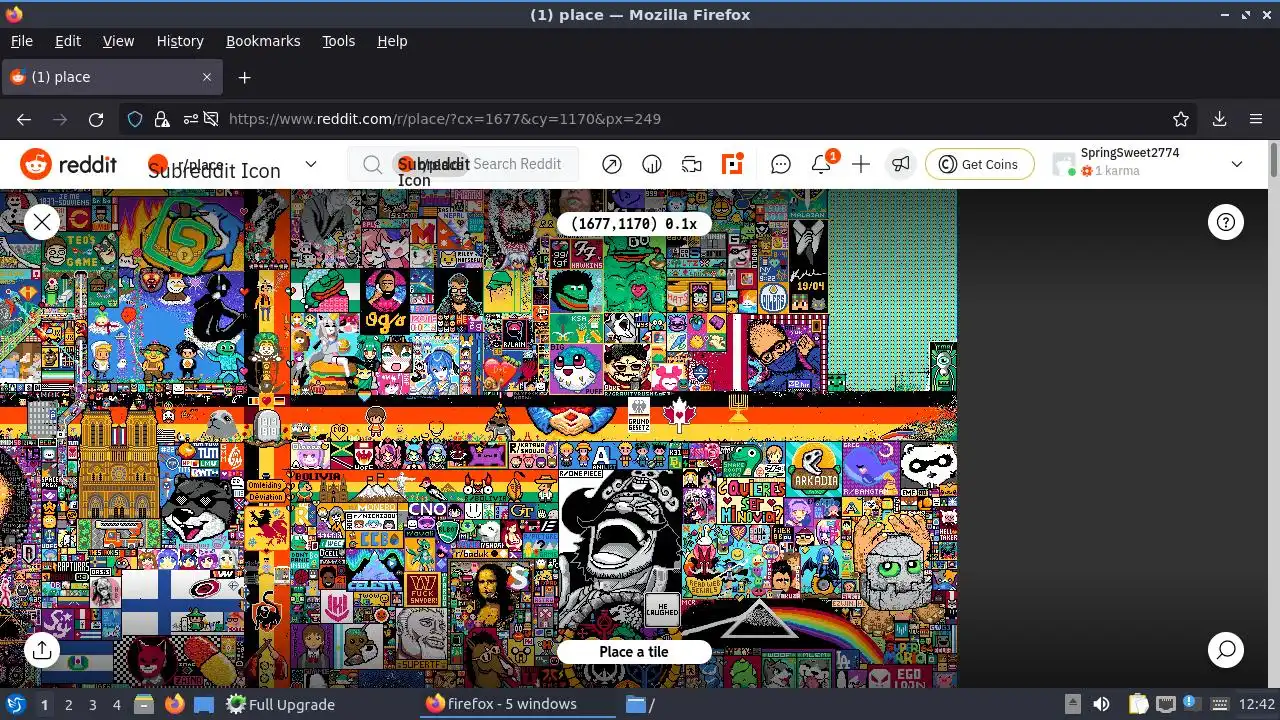1280x720 pixels.
Task: Open the Reddit Talk/live video icon
Action: [x=692, y=164]
